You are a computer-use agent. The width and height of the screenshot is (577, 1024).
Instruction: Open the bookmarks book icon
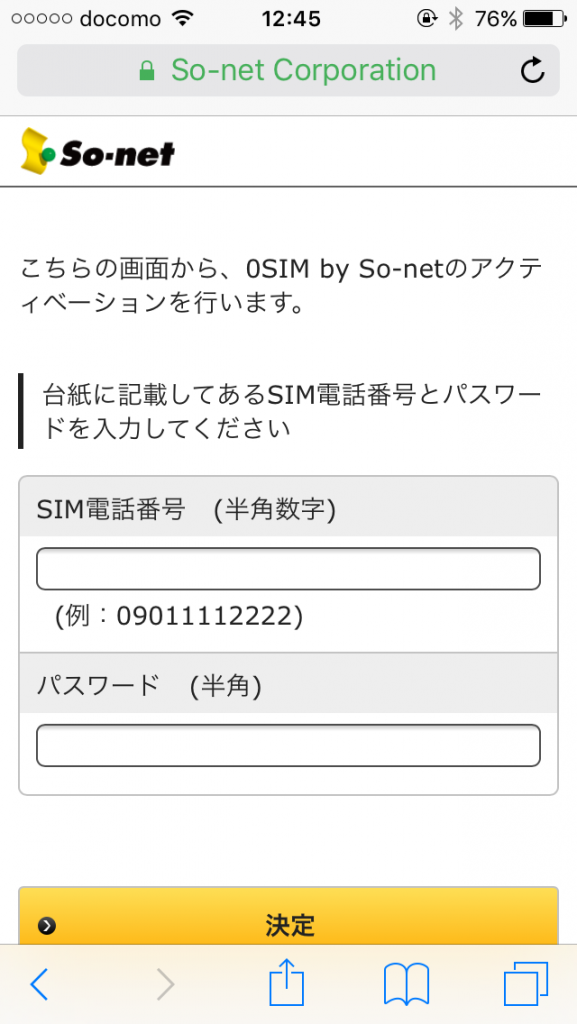[x=407, y=984]
